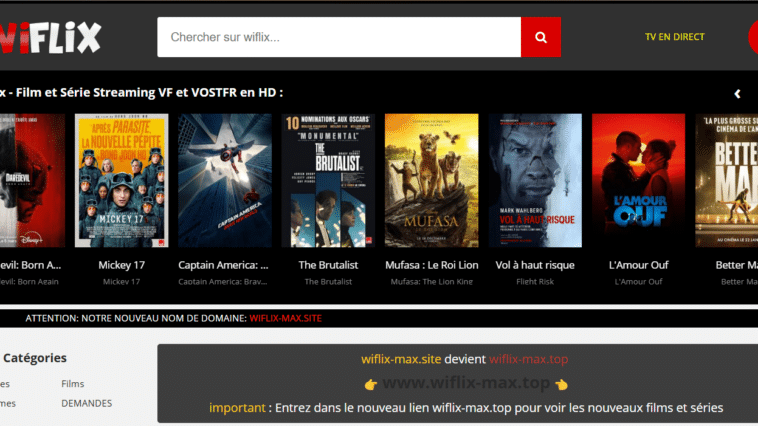Focus the Chercher sur wiflix search field
758x426 pixels.
click(339, 37)
